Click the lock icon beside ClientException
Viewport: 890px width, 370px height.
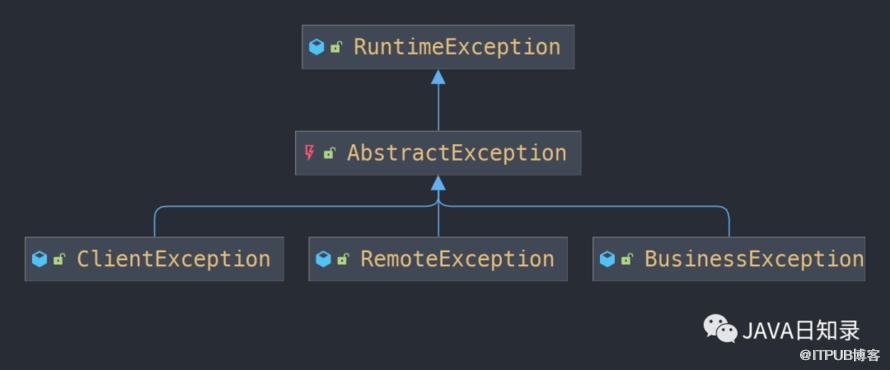click(x=58, y=260)
